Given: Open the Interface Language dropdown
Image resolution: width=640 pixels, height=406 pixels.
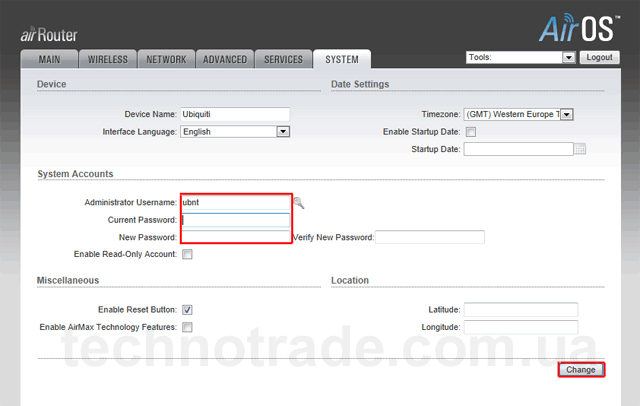Looking at the screenshot, I should [x=235, y=132].
